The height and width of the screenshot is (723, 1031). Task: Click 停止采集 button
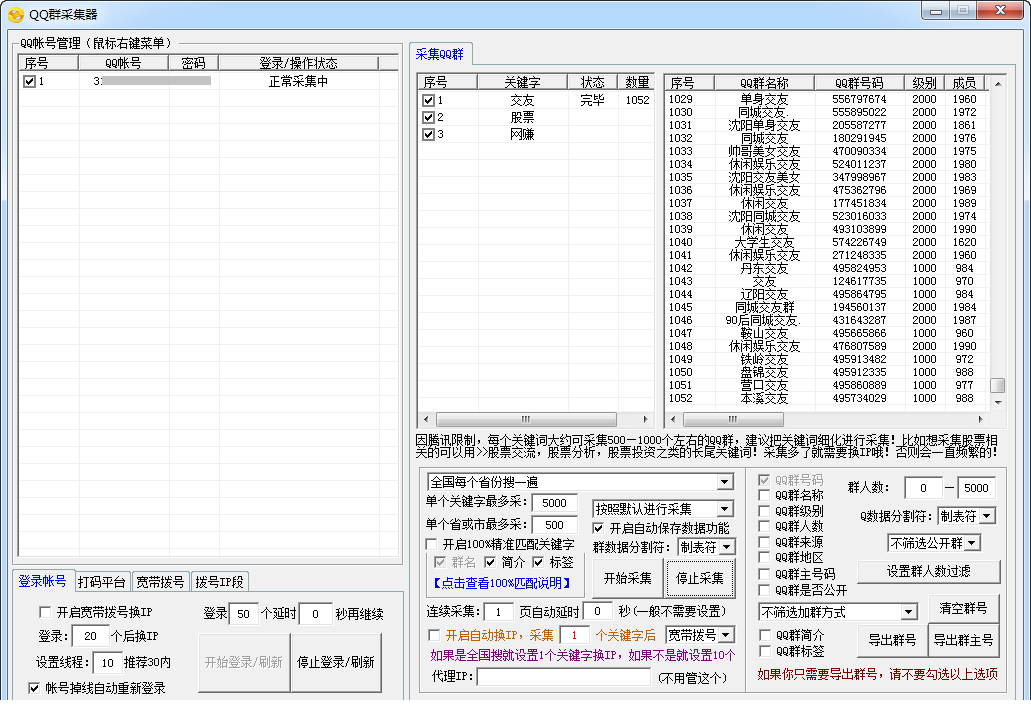(x=700, y=578)
